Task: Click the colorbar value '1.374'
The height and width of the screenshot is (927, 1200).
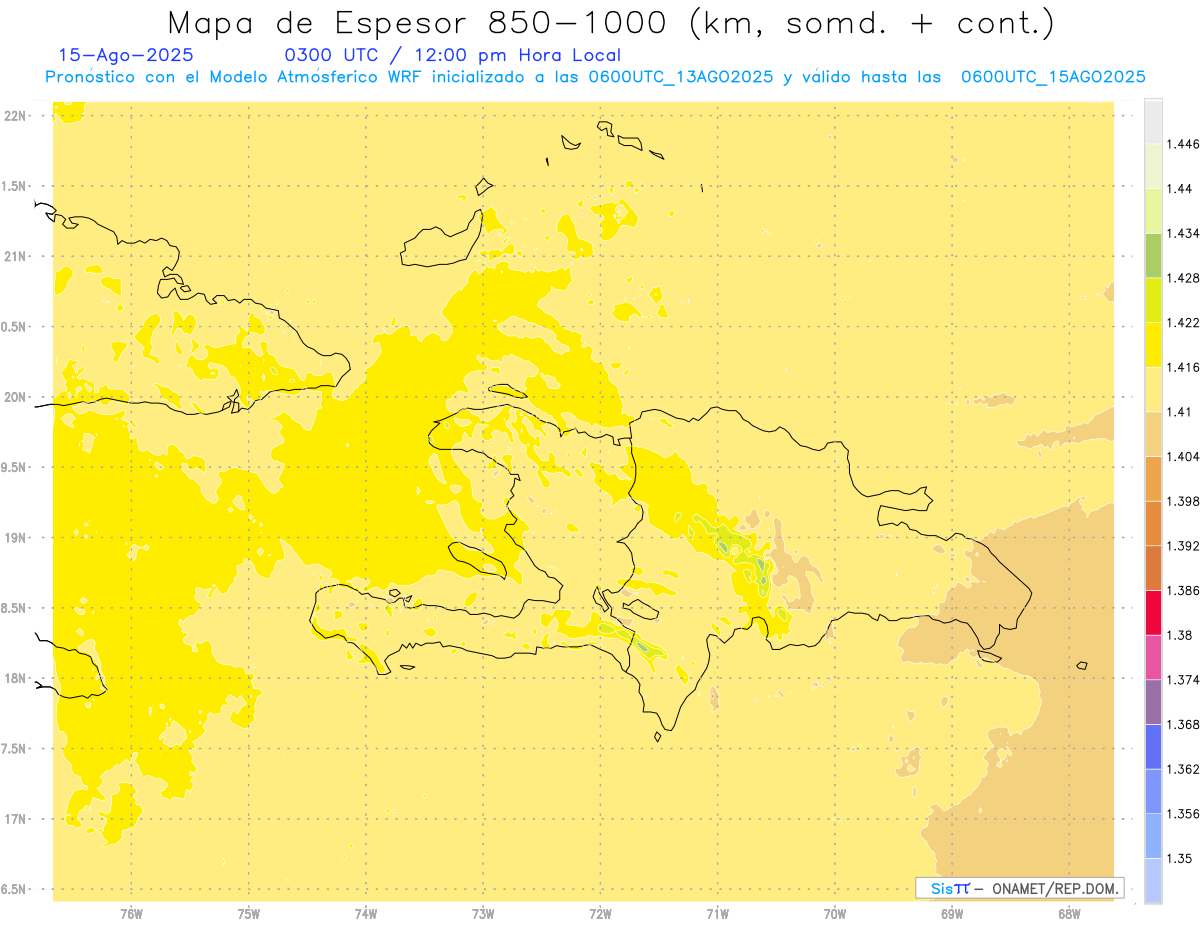Action: pyautogui.click(x=1185, y=680)
